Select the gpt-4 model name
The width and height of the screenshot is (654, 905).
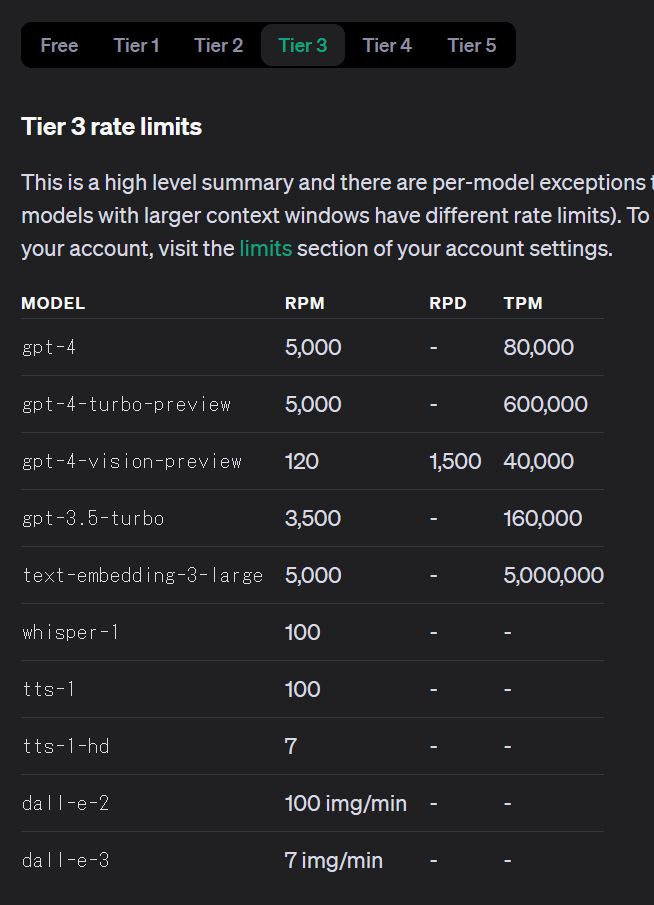[x=49, y=347]
